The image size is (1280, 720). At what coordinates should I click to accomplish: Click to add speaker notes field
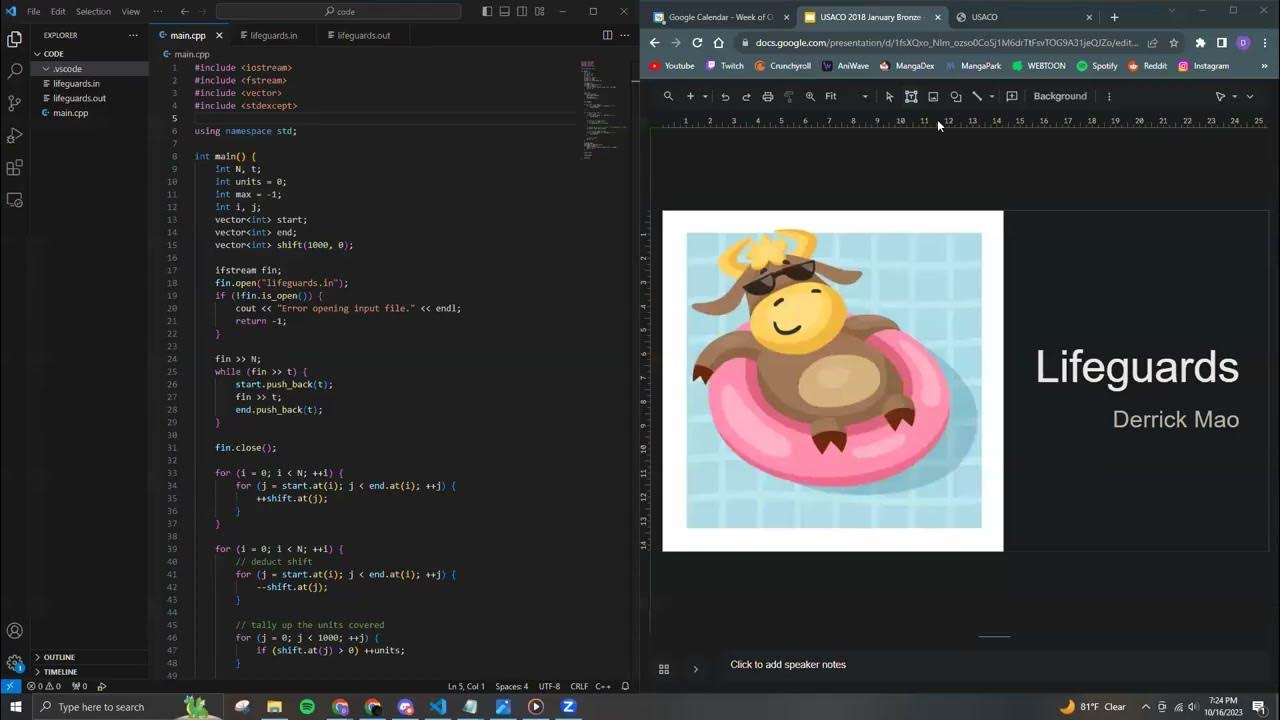(x=788, y=665)
